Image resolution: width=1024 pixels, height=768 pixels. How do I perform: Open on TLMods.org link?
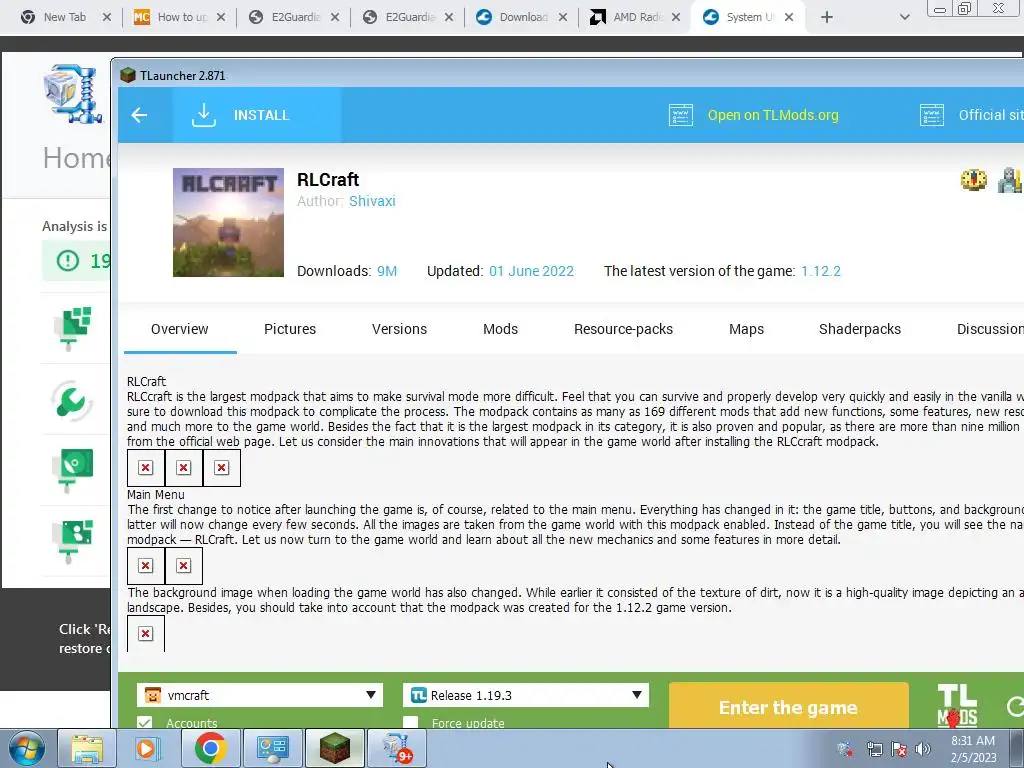(x=773, y=116)
